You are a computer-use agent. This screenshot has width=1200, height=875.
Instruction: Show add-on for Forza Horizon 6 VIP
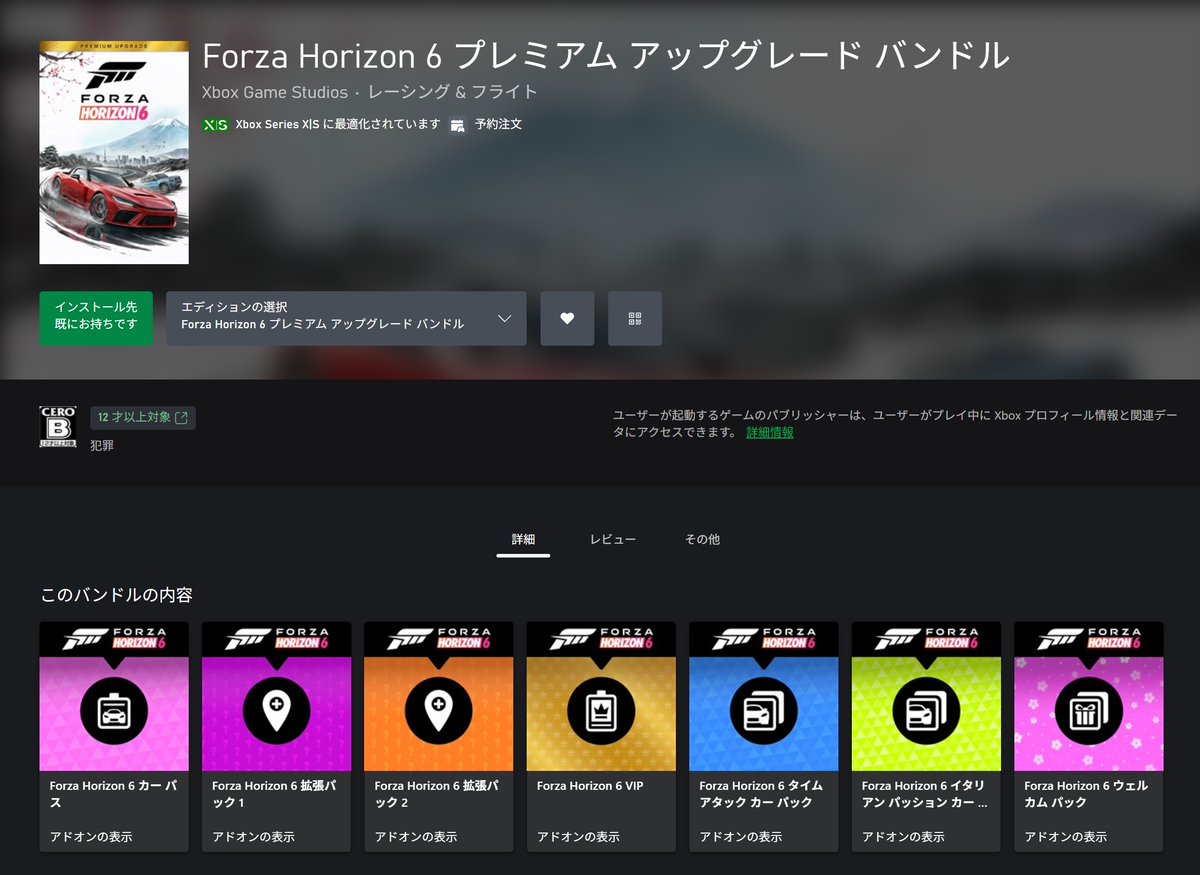click(x=578, y=836)
